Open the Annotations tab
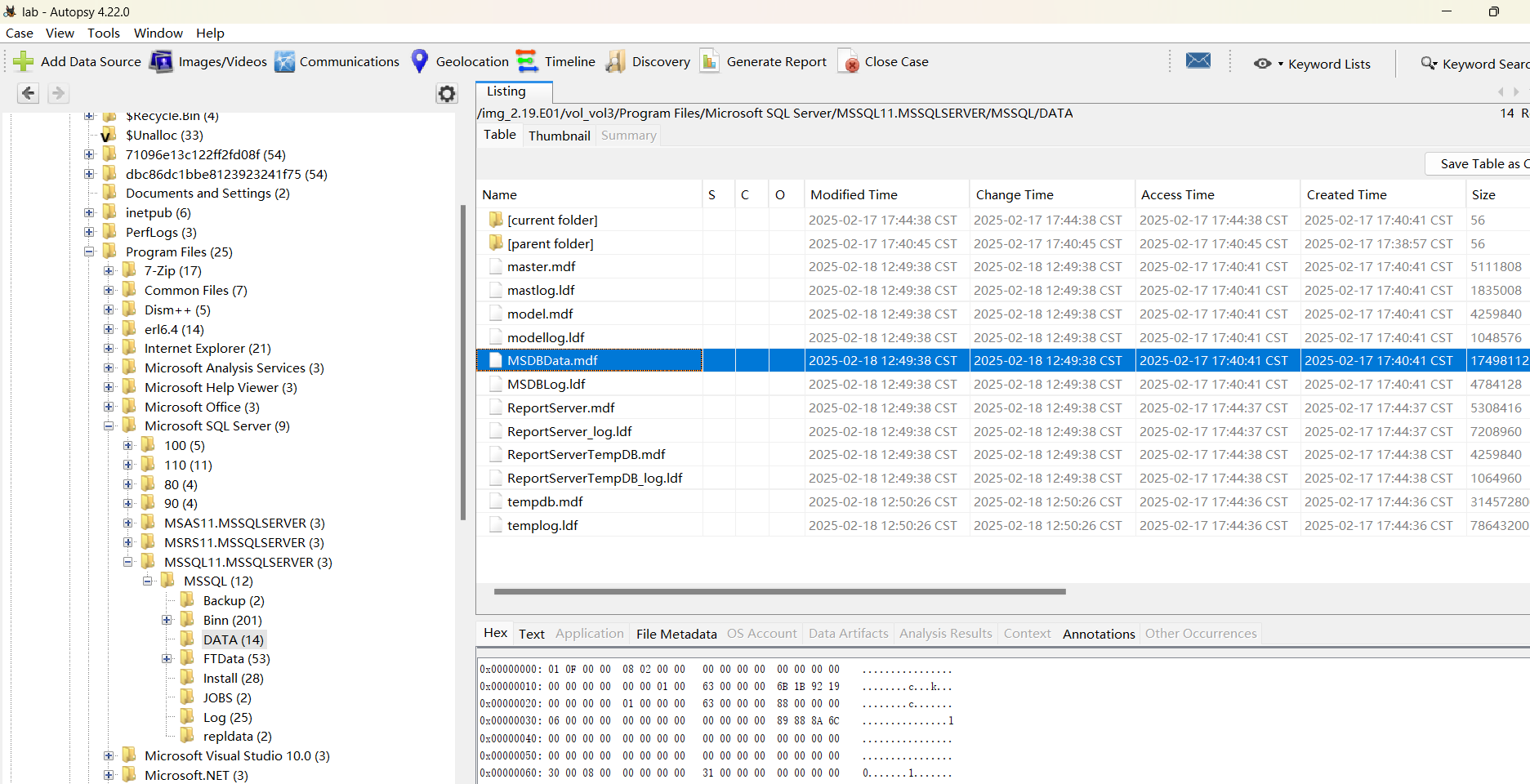Image resolution: width=1530 pixels, height=784 pixels. coord(1099,634)
